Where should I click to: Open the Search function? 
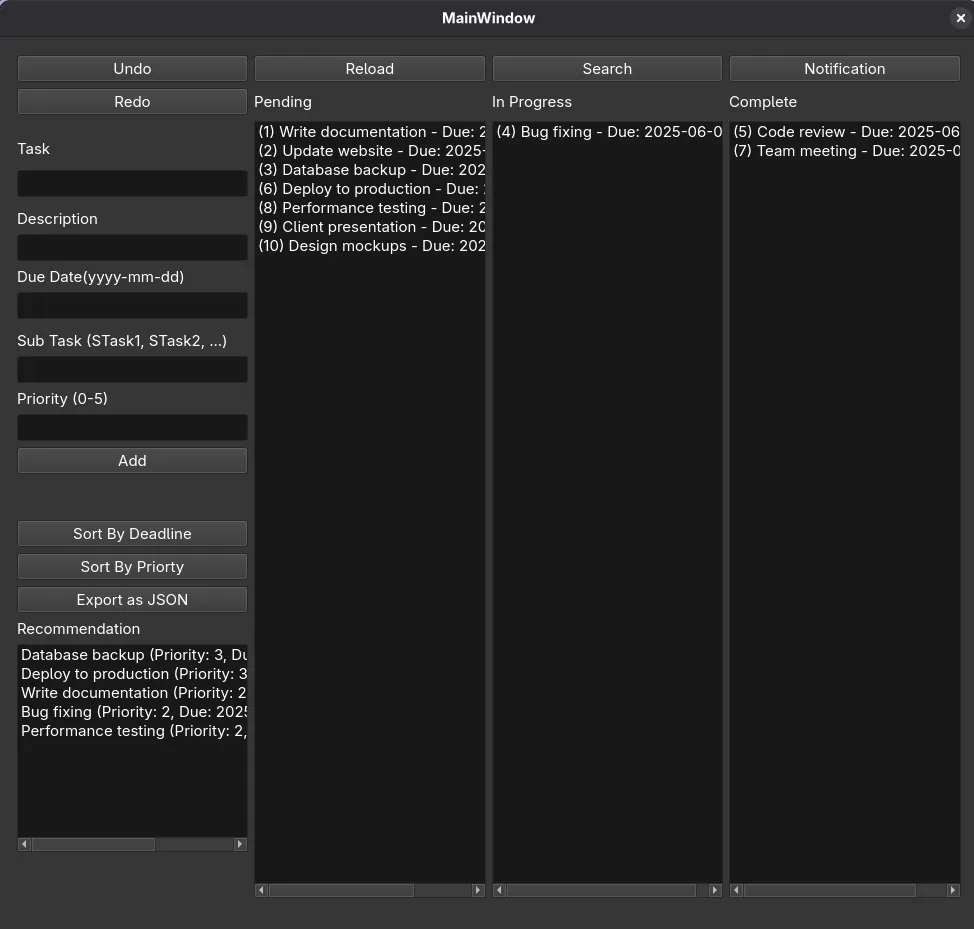click(607, 68)
